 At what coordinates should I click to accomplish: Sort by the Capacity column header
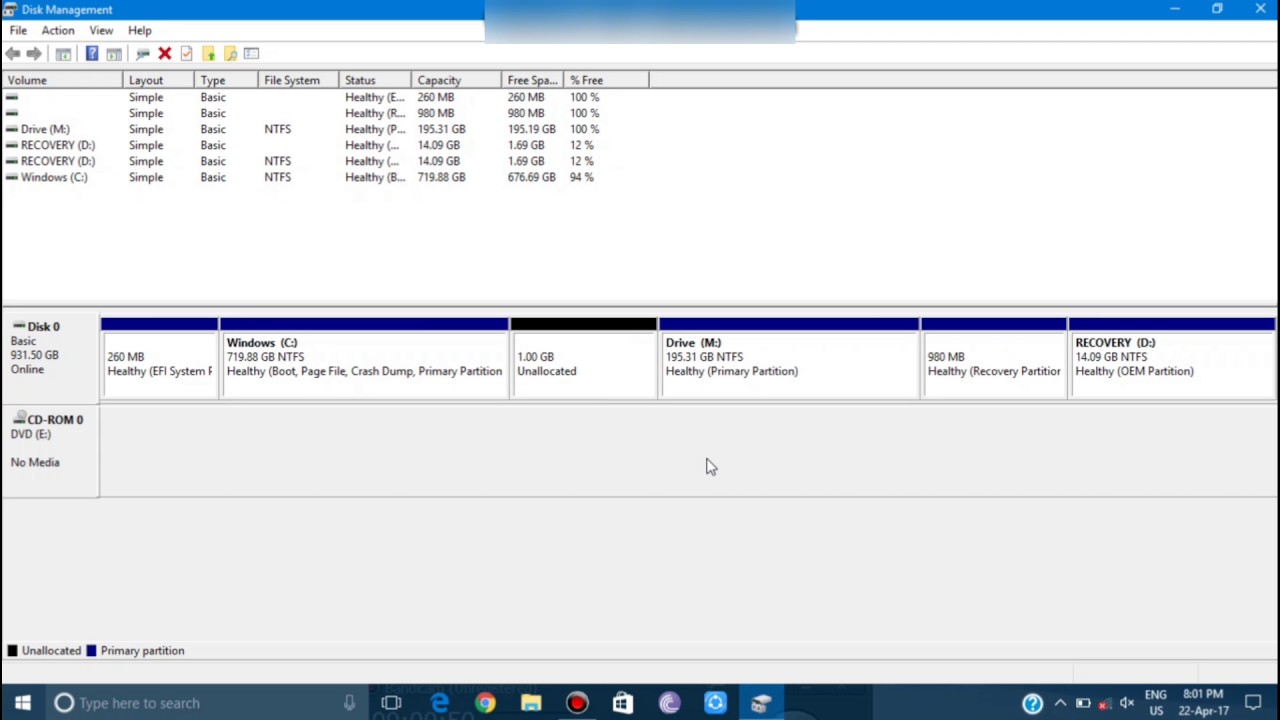tap(456, 80)
